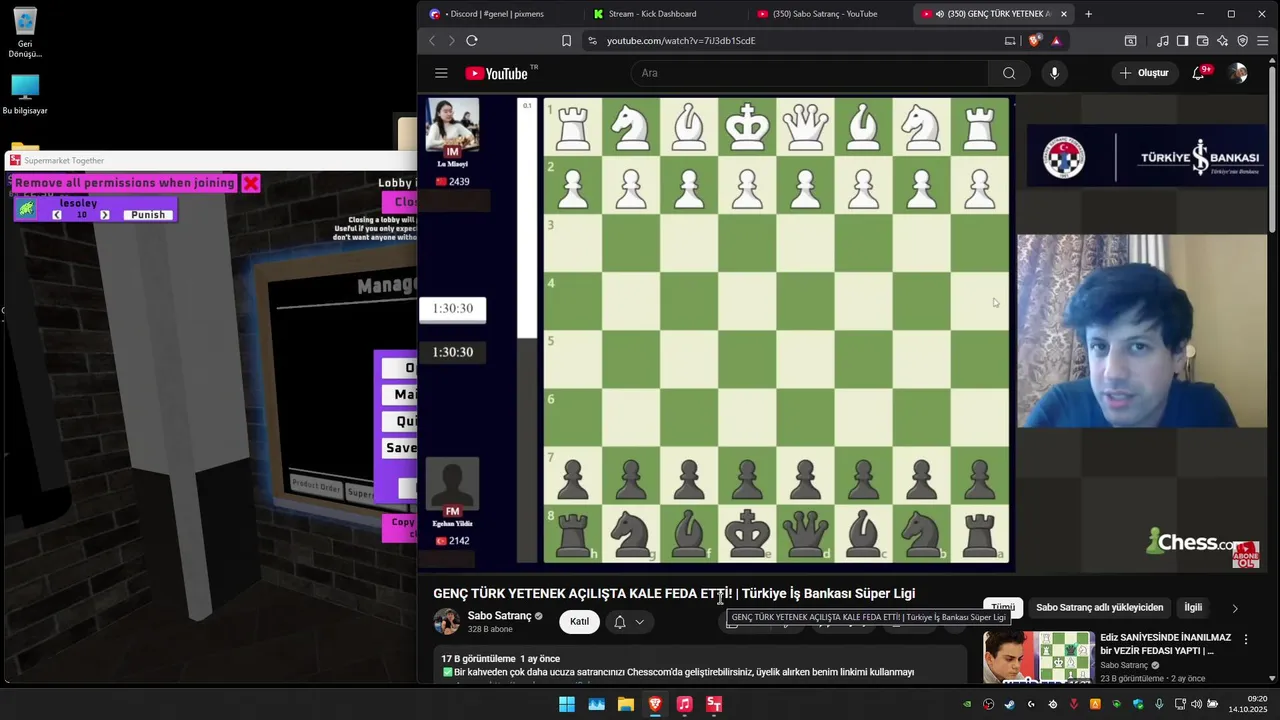
Task: Select the İlgili filter chip
Action: point(1193,607)
